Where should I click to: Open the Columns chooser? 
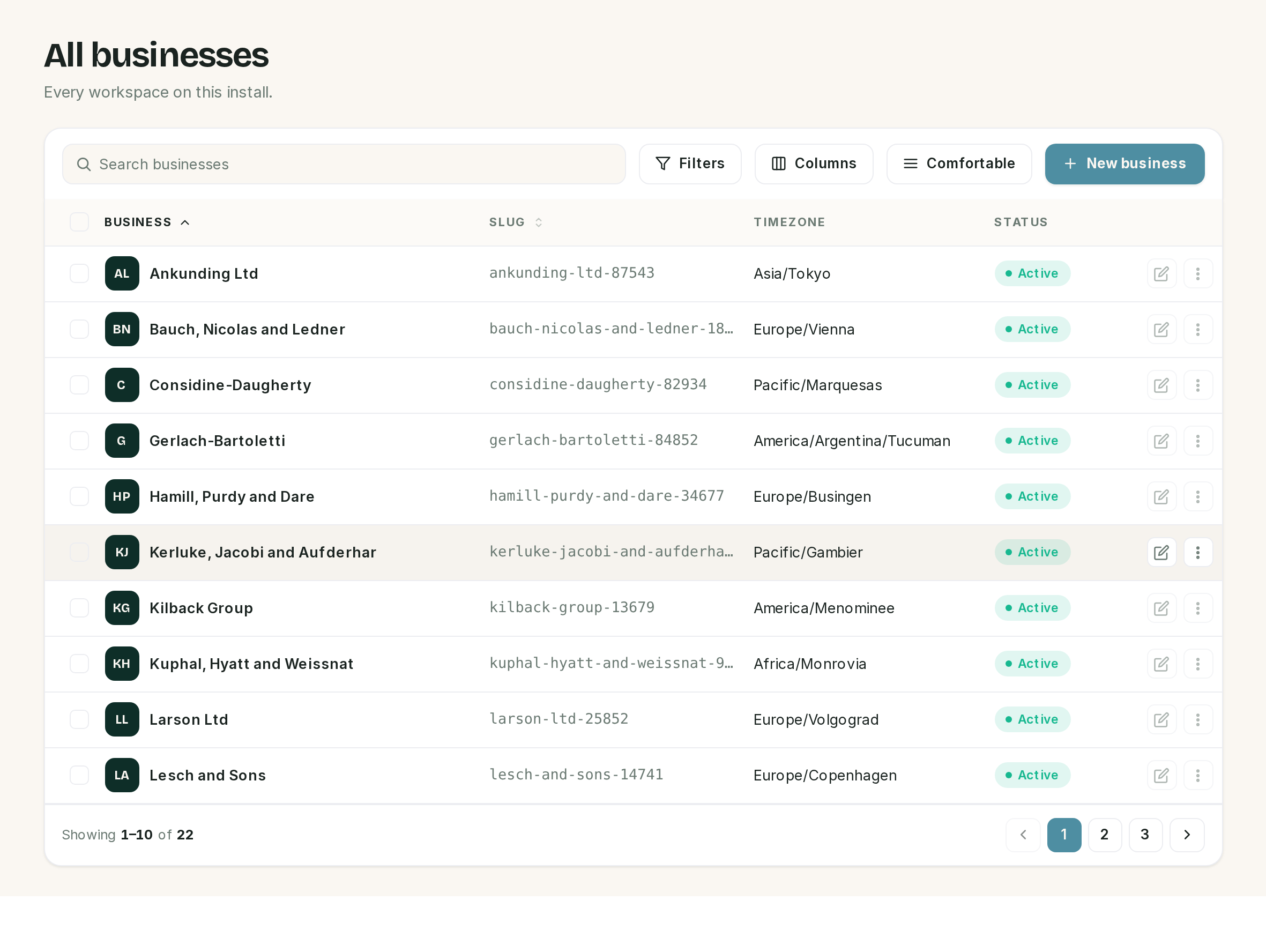(813, 163)
